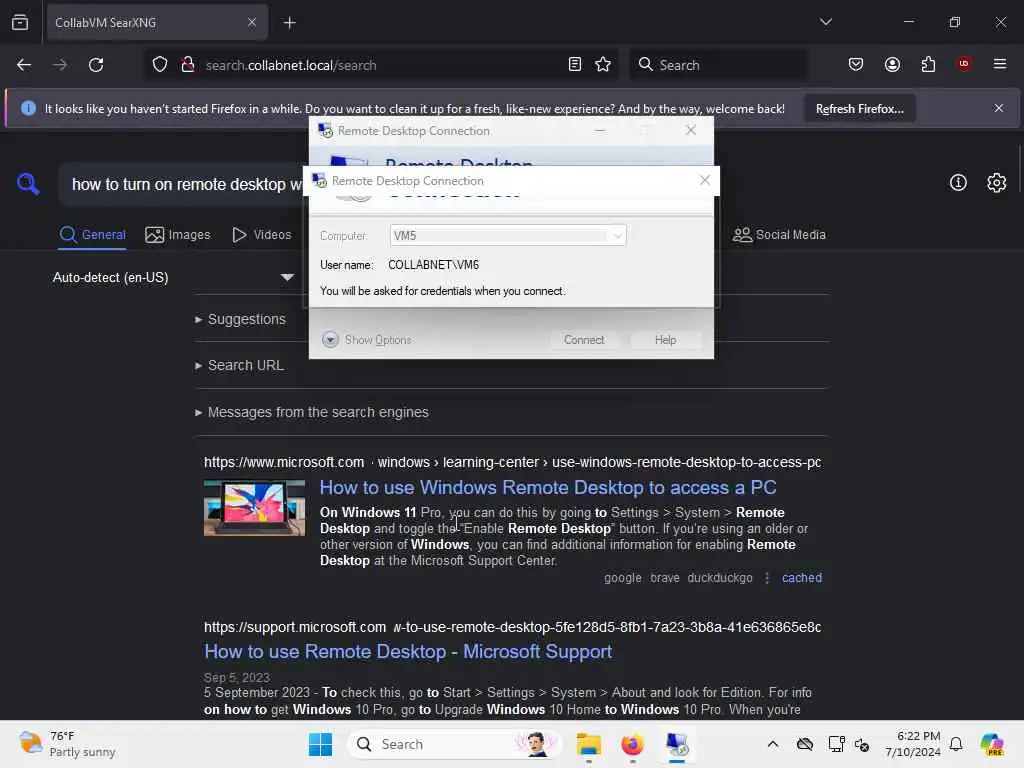Image resolution: width=1024 pixels, height=768 pixels.
Task: Click the Surface laptop result thumbnail
Action: click(x=254, y=508)
